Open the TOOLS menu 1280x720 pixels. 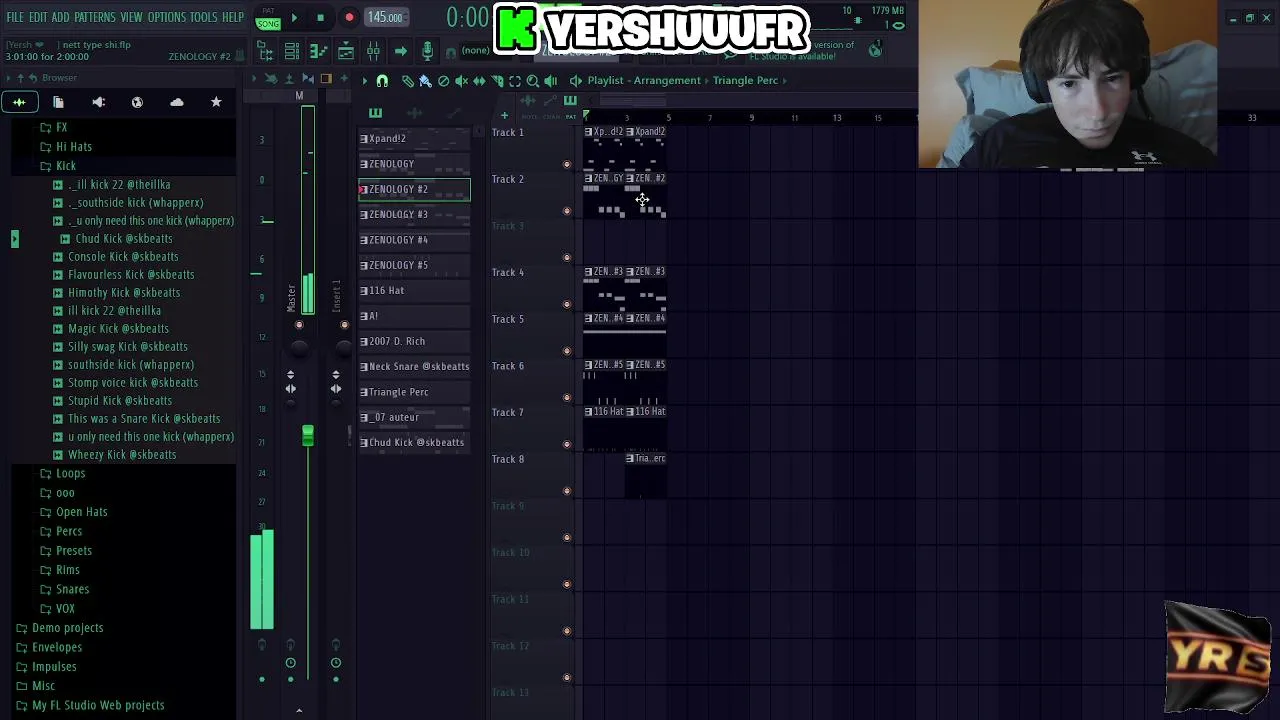[204, 18]
